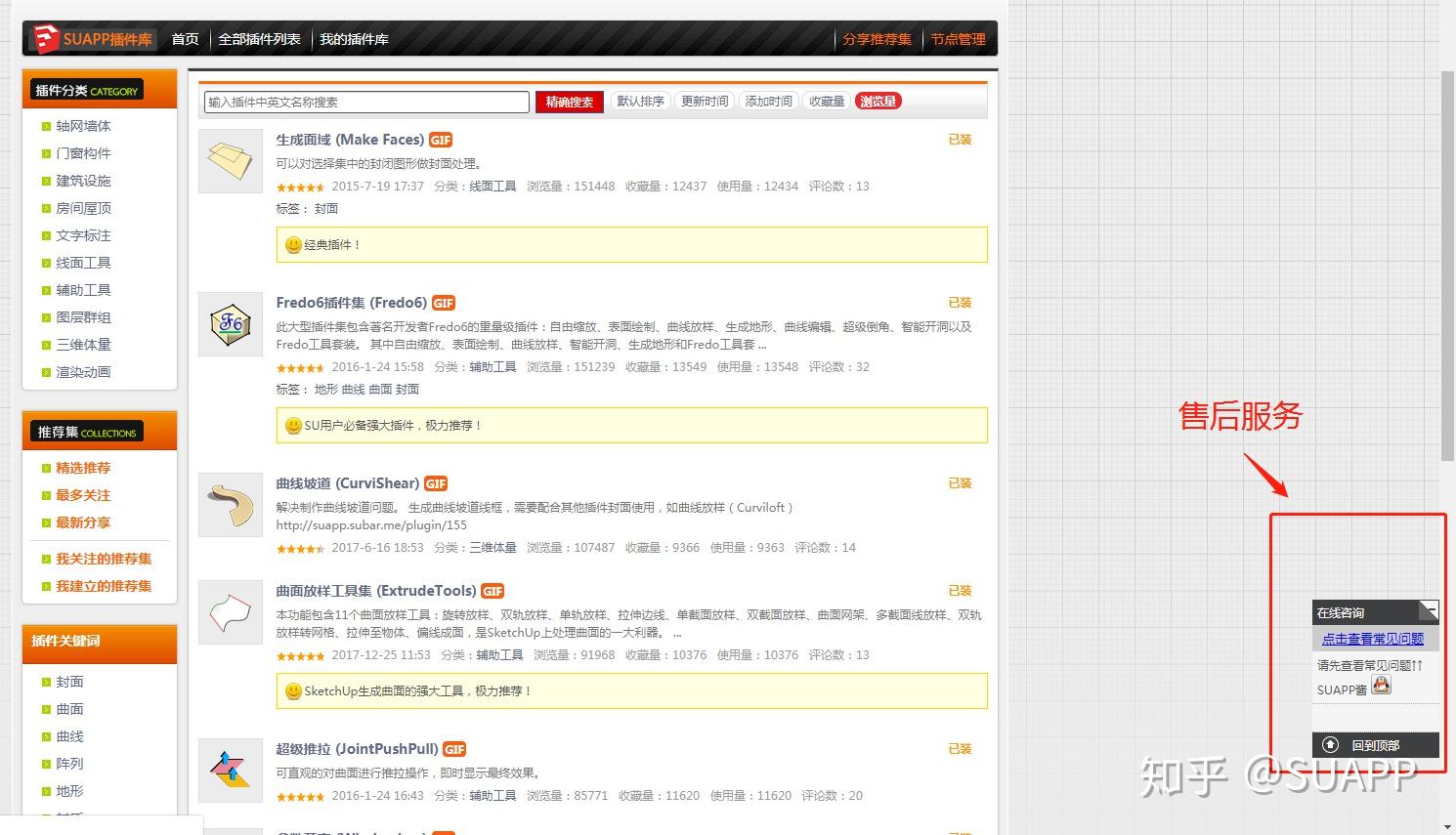Viewport: 1456px width, 835px height.
Task: Select 图层群组 category
Action: (x=83, y=317)
